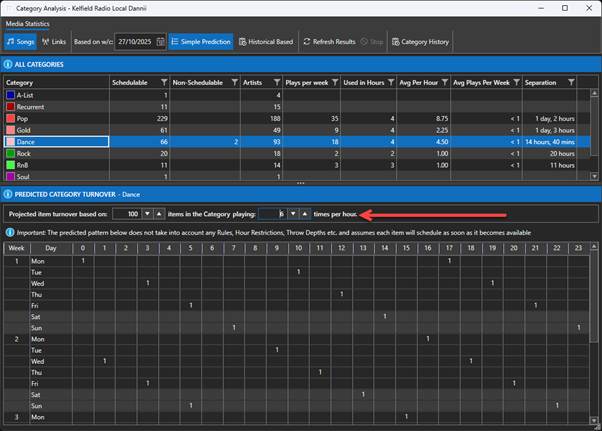Select the Dance category row
The width and height of the screenshot is (602, 431).
(x=297, y=142)
